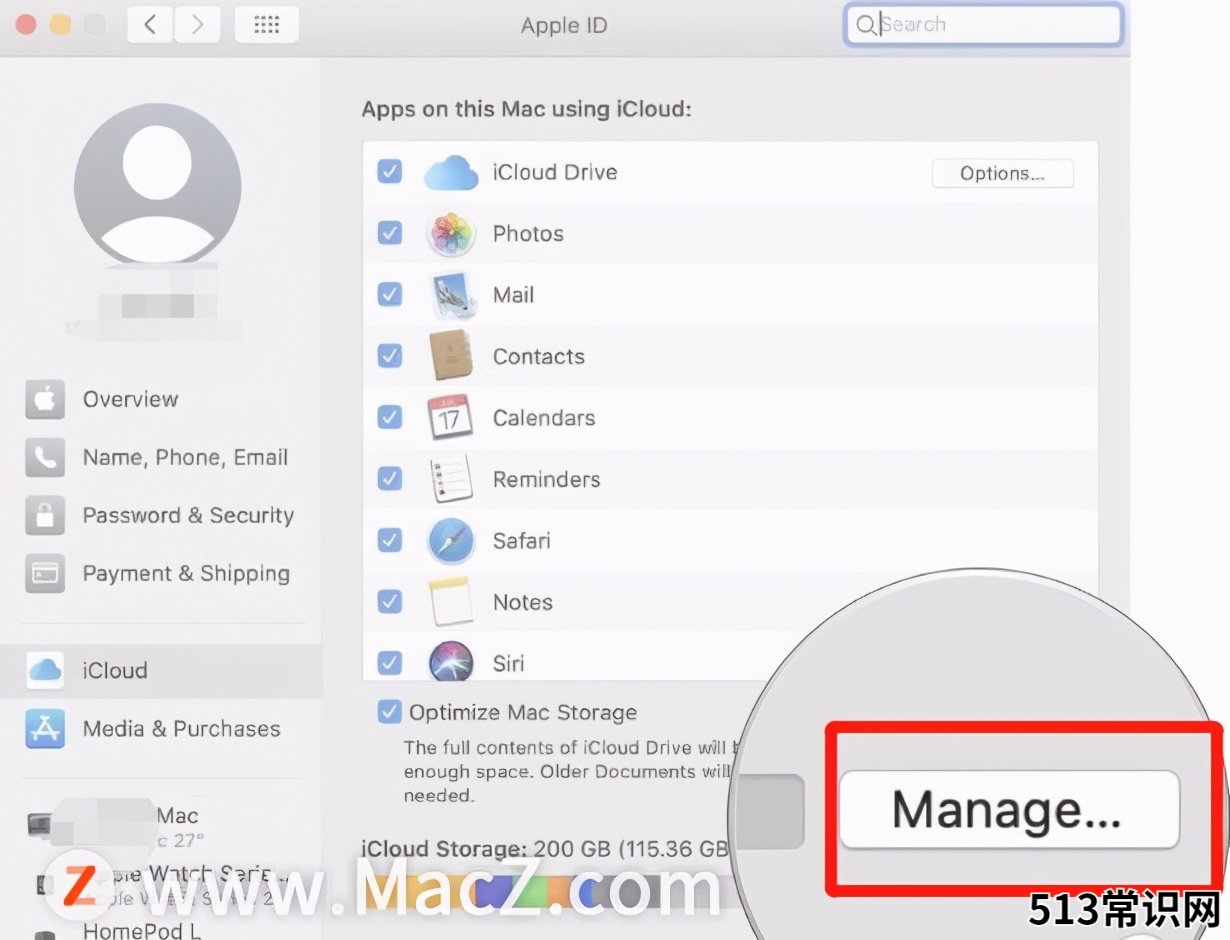Disable Mail syncing checkbox

[x=389, y=295]
